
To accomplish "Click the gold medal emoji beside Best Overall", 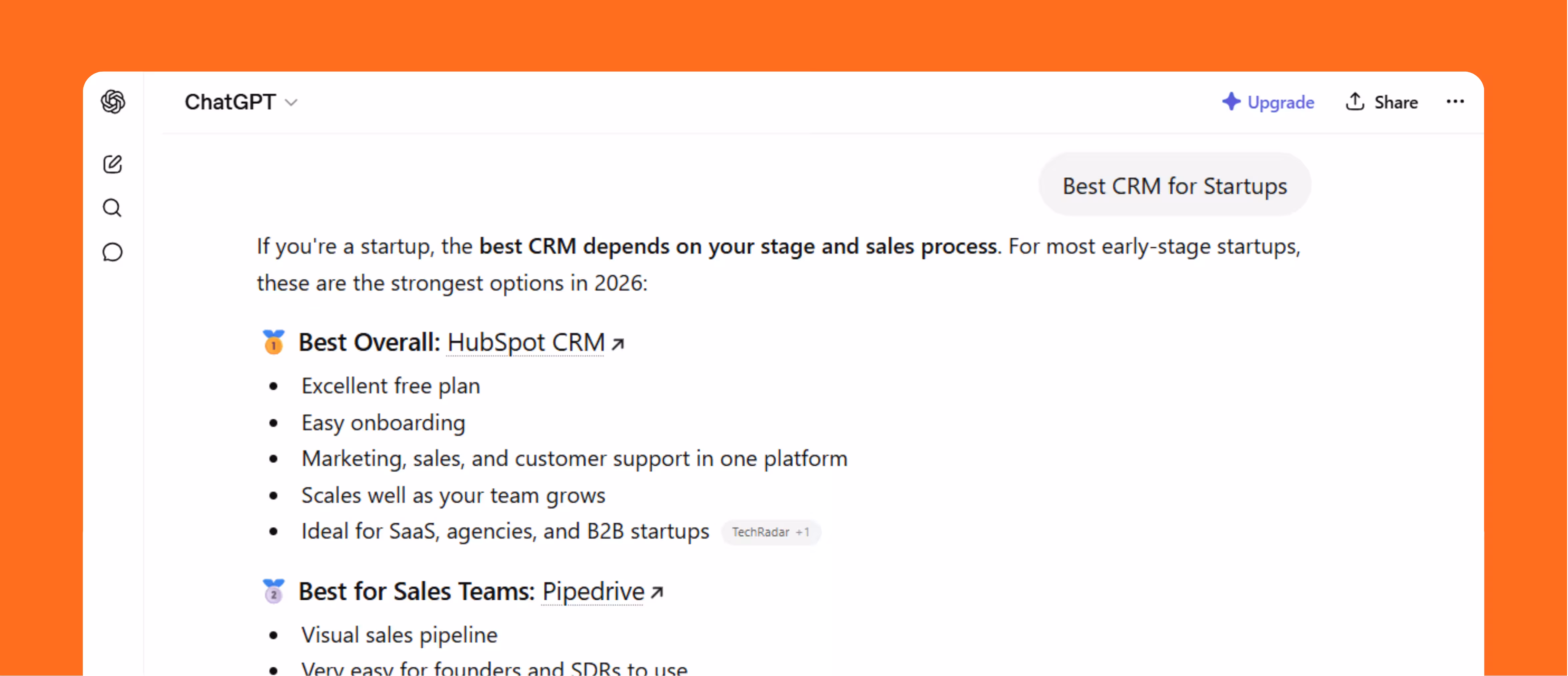I will [x=273, y=342].
